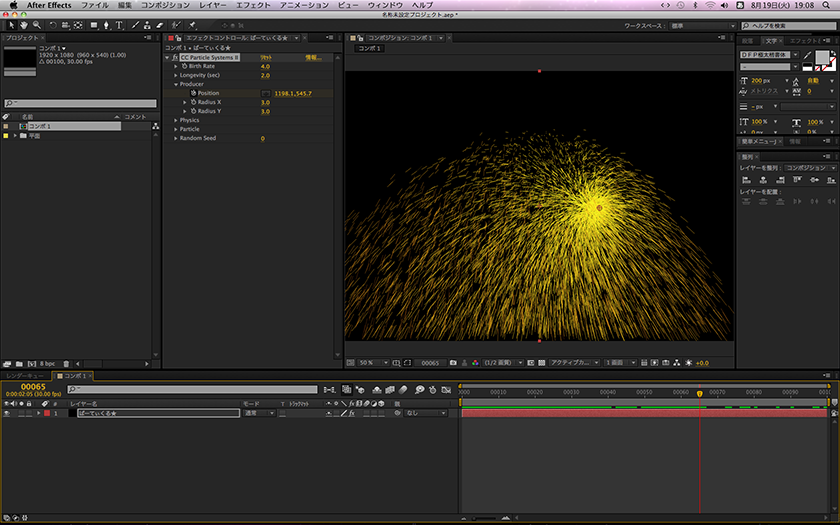Toggle Birth Rate stopwatch keyframing

[x=183, y=66]
